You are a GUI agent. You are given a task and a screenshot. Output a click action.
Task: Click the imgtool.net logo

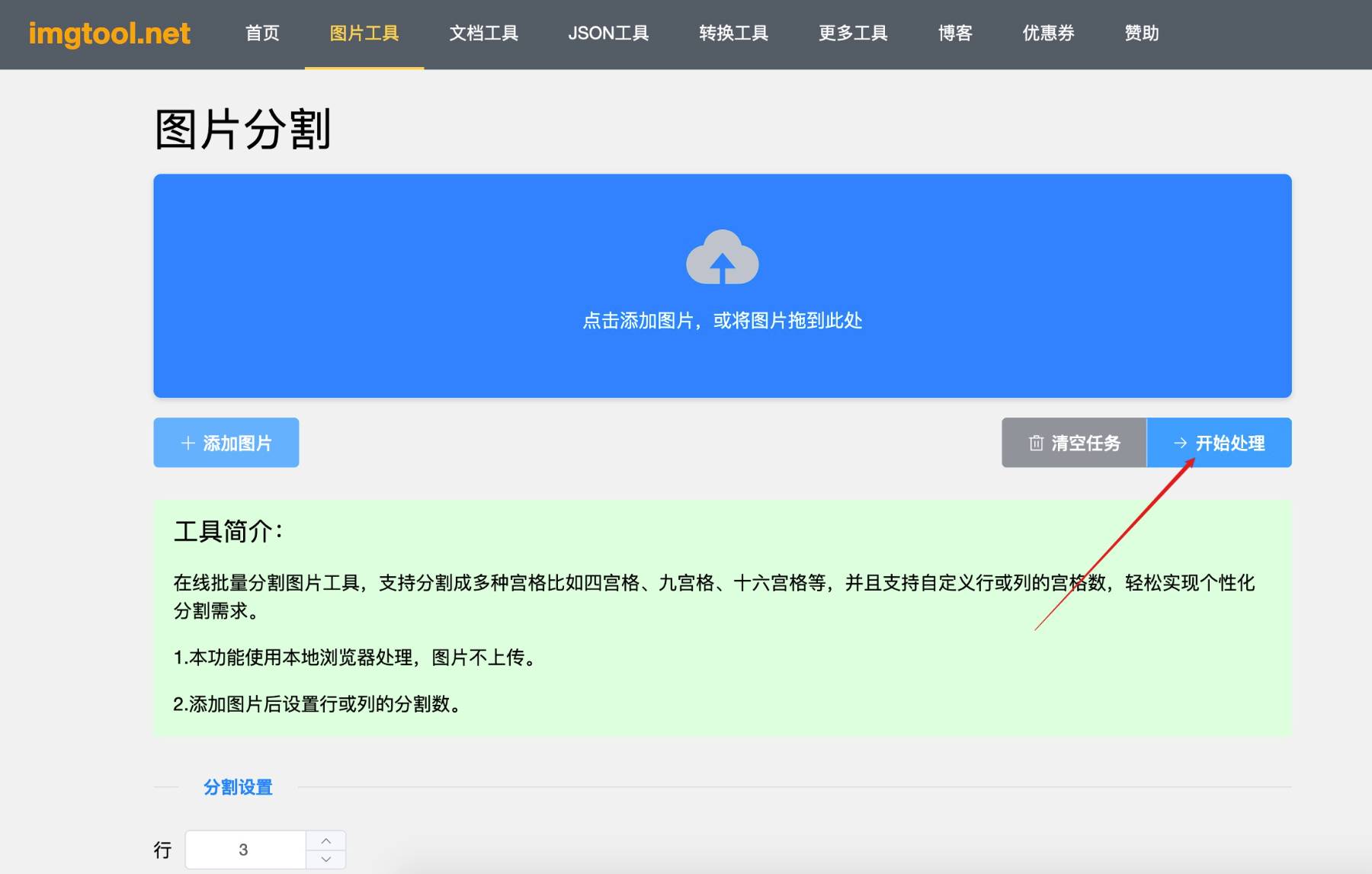pyautogui.click(x=109, y=34)
